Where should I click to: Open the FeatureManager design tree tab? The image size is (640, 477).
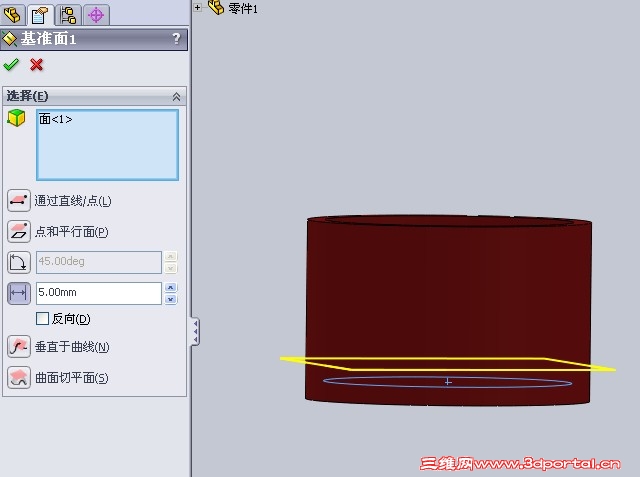(x=12, y=15)
